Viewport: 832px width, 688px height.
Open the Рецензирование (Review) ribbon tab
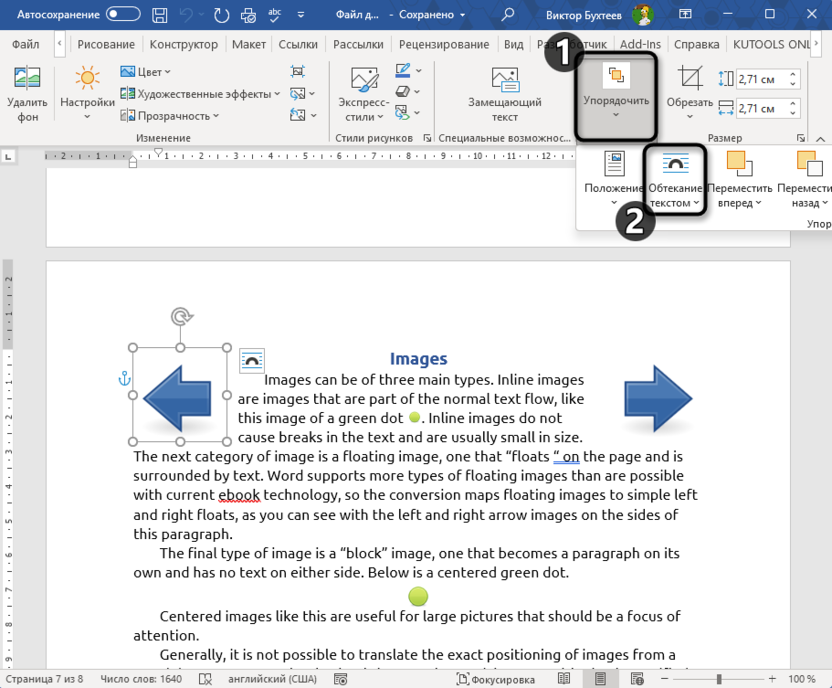pyautogui.click(x=446, y=45)
